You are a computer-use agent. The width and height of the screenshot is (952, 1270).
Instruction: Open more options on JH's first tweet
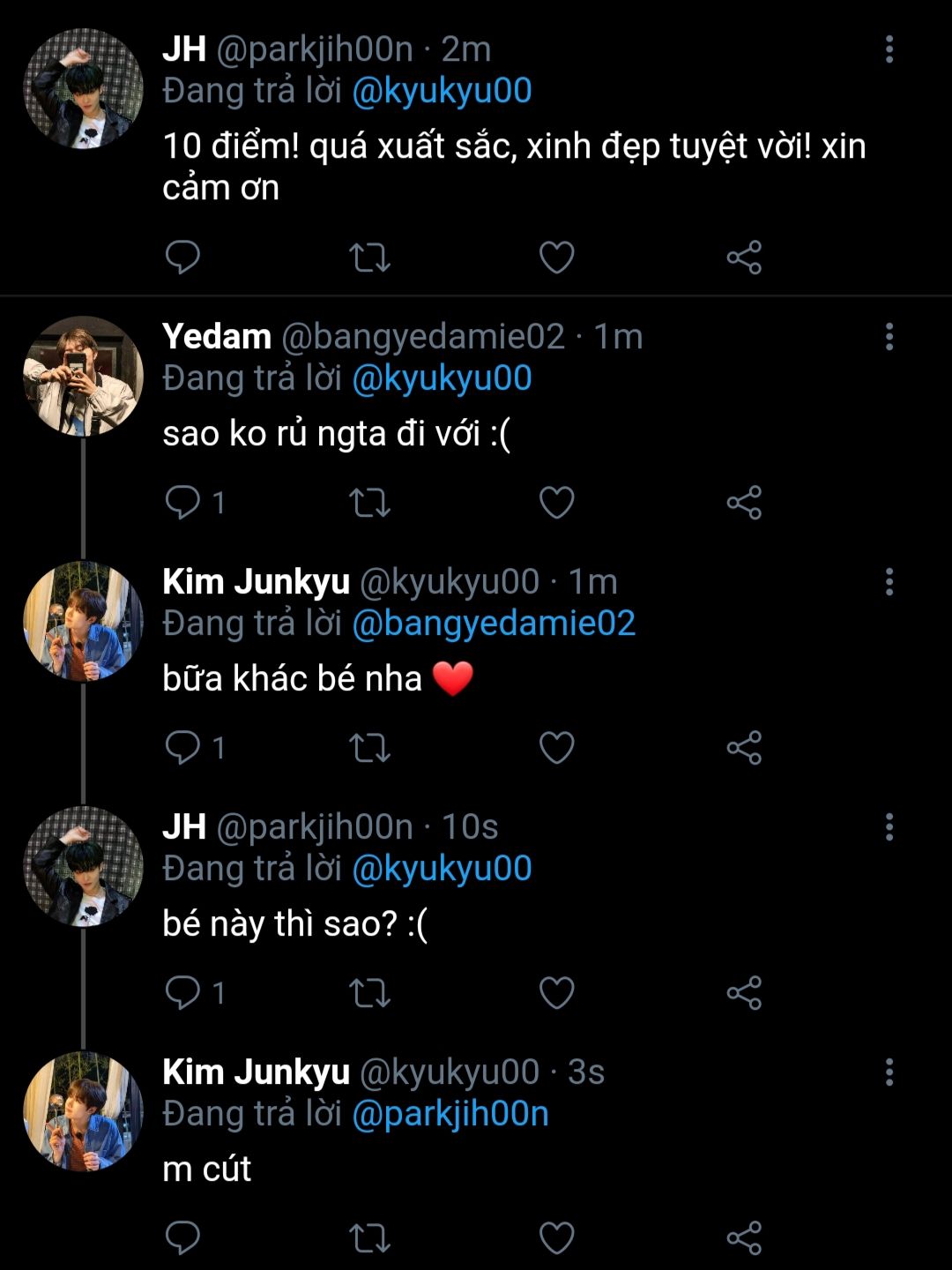[889, 49]
